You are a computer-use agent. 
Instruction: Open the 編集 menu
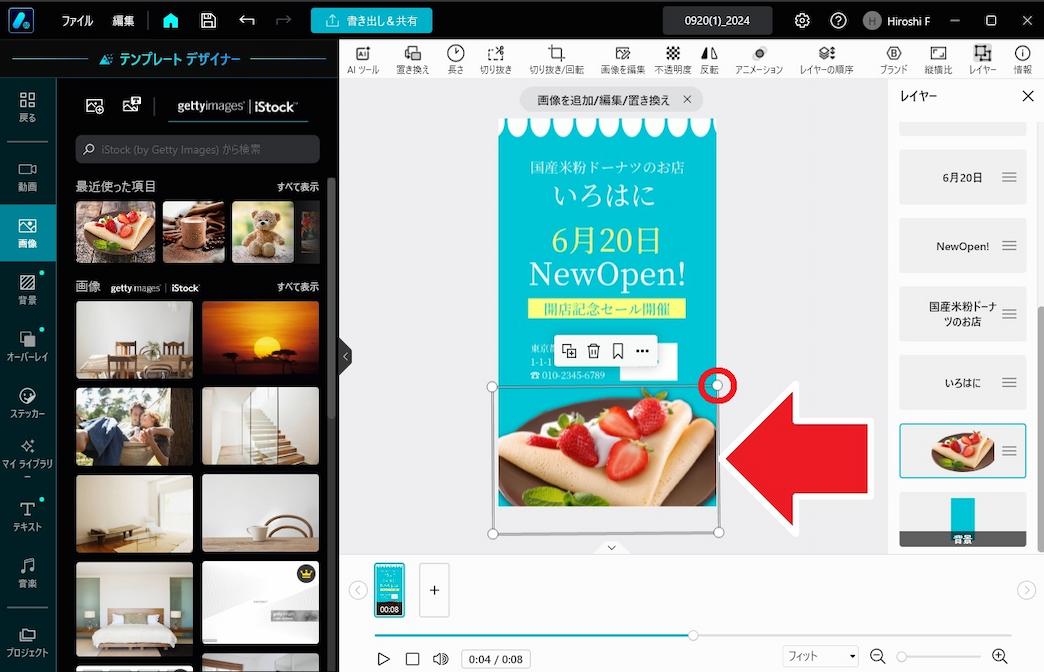tap(125, 20)
